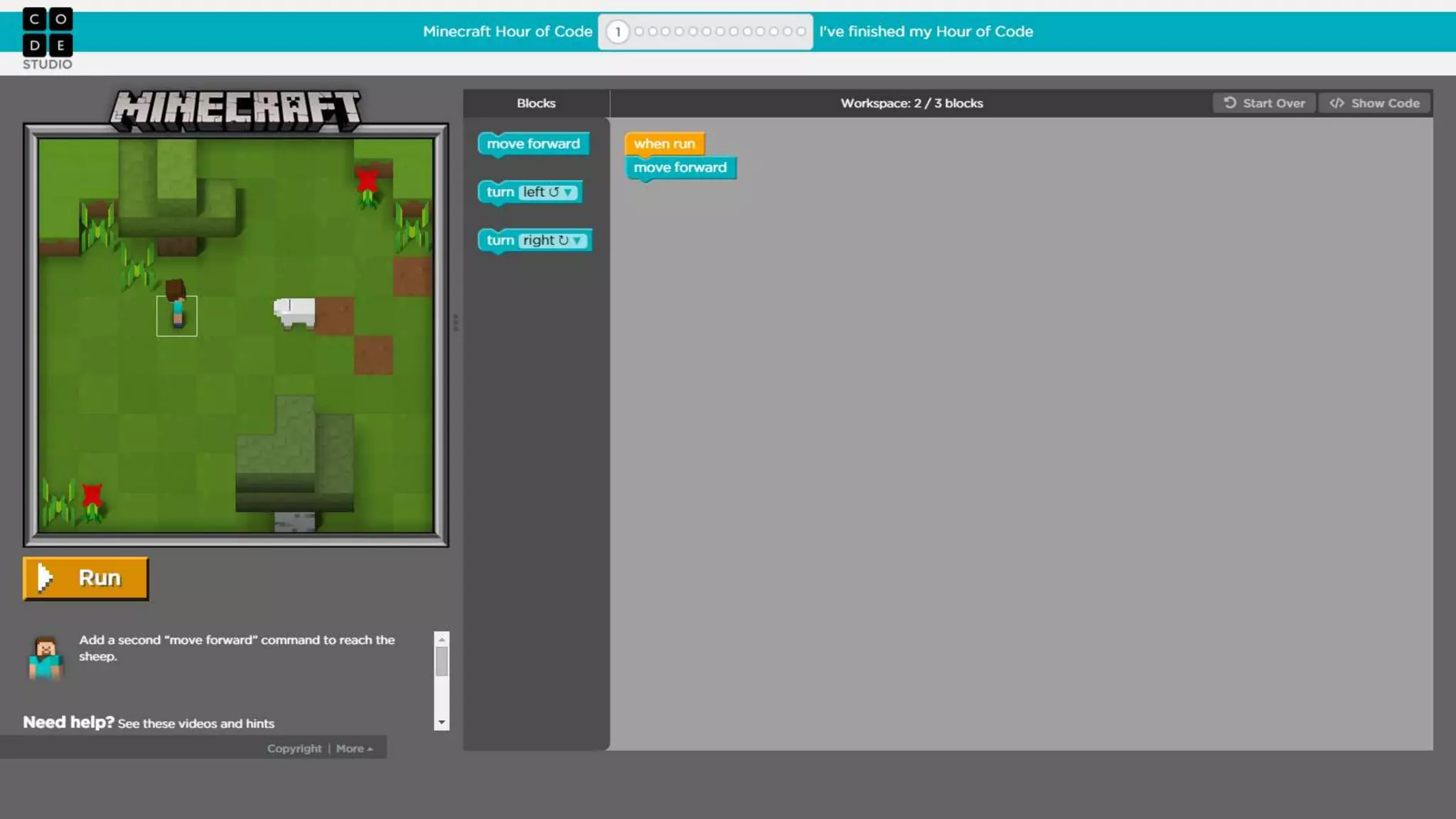The height and width of the screenshot is (819, 1456).
Task: Select puzzle level 1 bubble
Action: [618, 31]
